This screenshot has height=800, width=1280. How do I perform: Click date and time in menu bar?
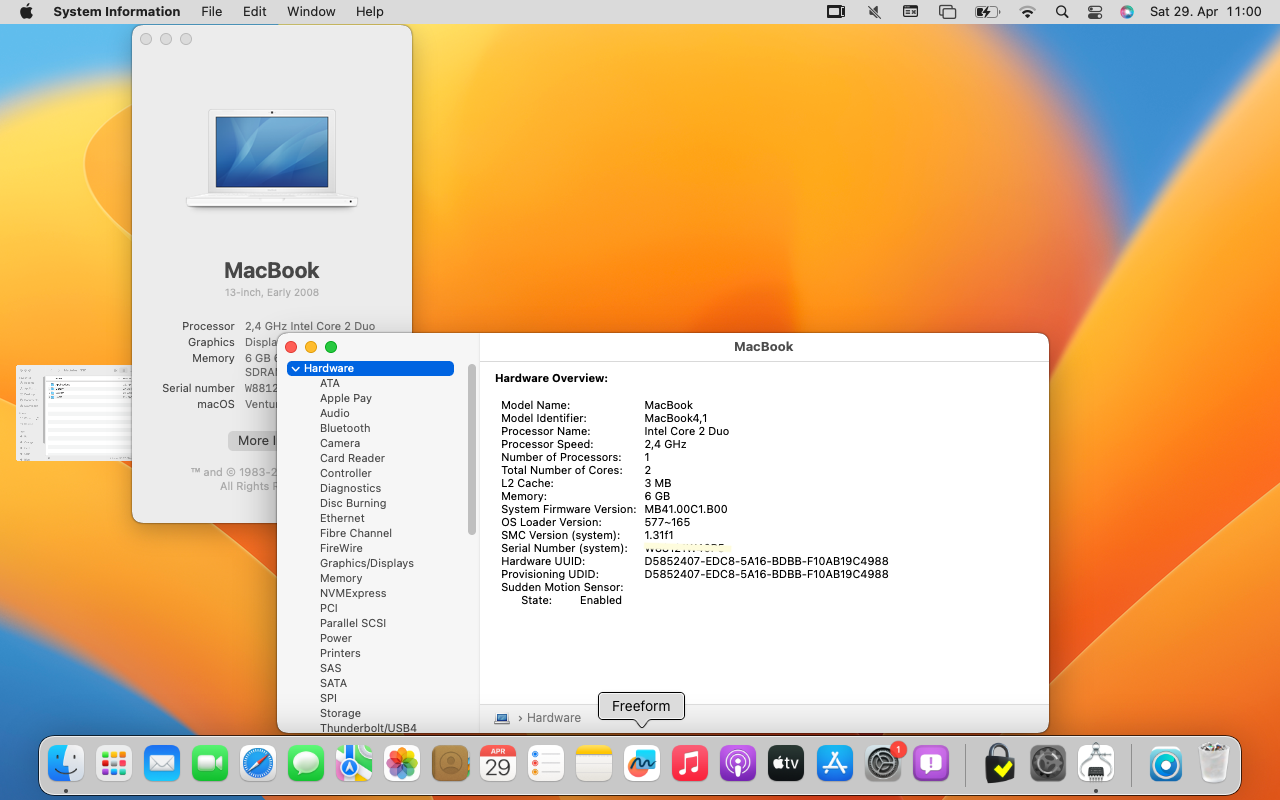tap(1205, 12)
